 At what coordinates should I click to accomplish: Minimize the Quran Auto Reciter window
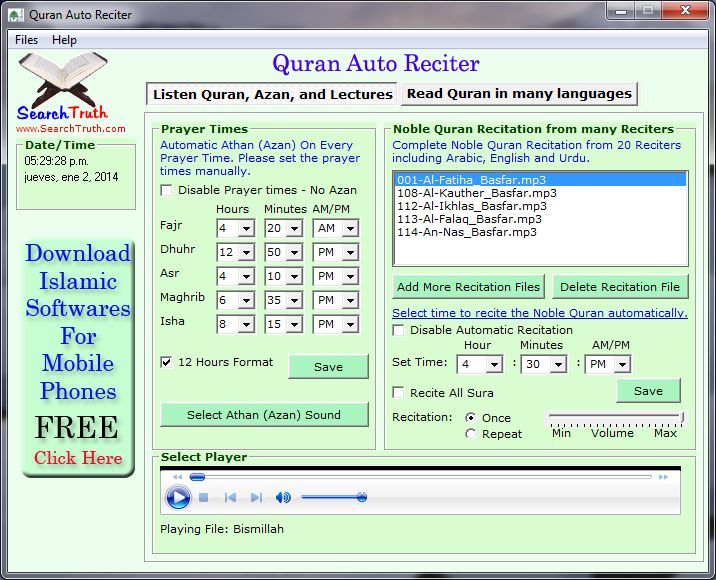(621, 11)
